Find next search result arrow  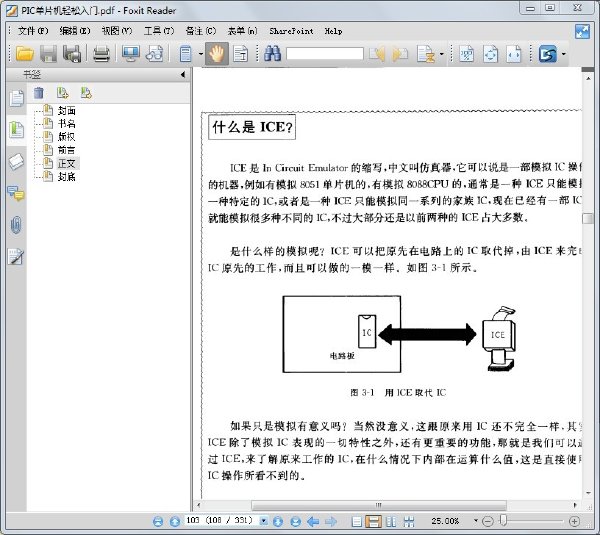(401, 54)
